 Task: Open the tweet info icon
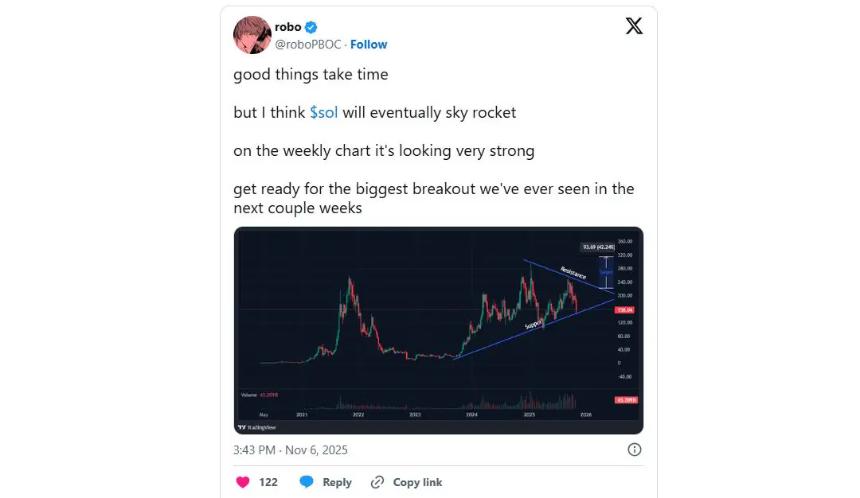[x=634, y=450]
